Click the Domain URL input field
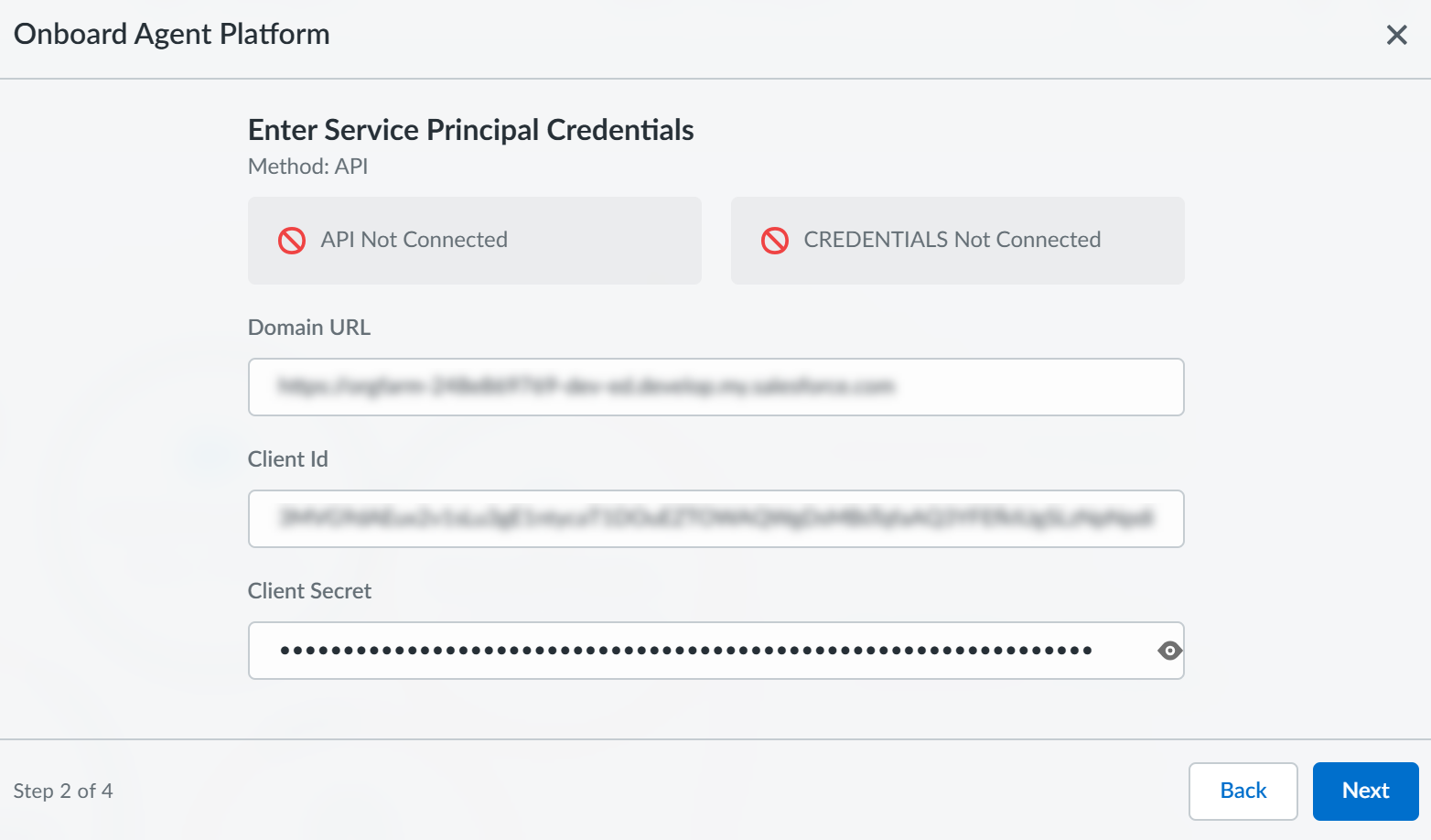Screen dimensions: 1431x840 pyautogui.click(x=715, y=387)
